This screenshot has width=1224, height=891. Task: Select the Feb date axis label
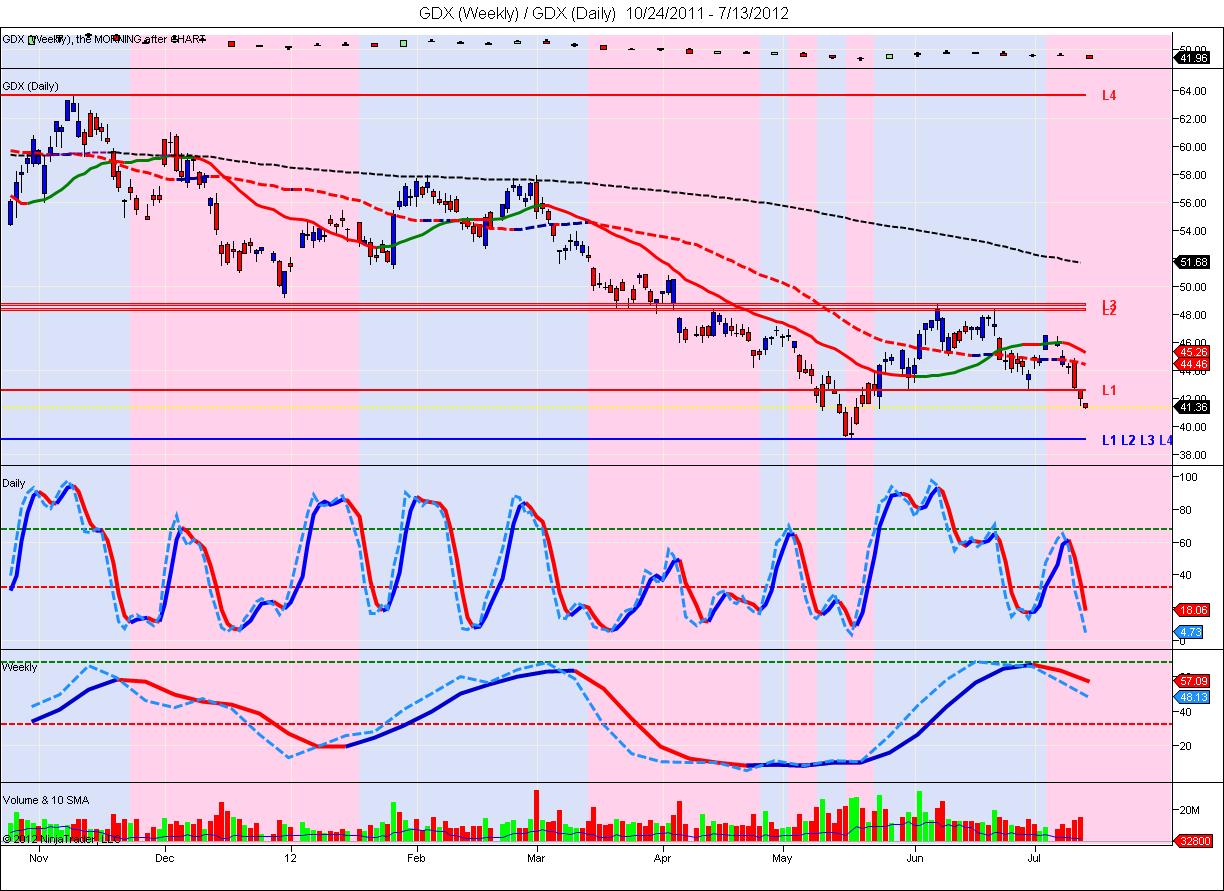pyautogui.click(x=416, y=858)
